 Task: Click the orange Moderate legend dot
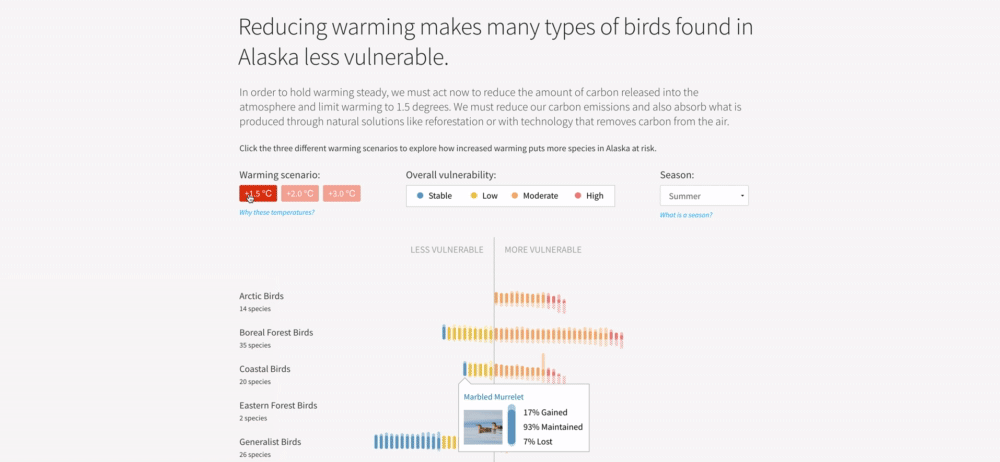515,196
